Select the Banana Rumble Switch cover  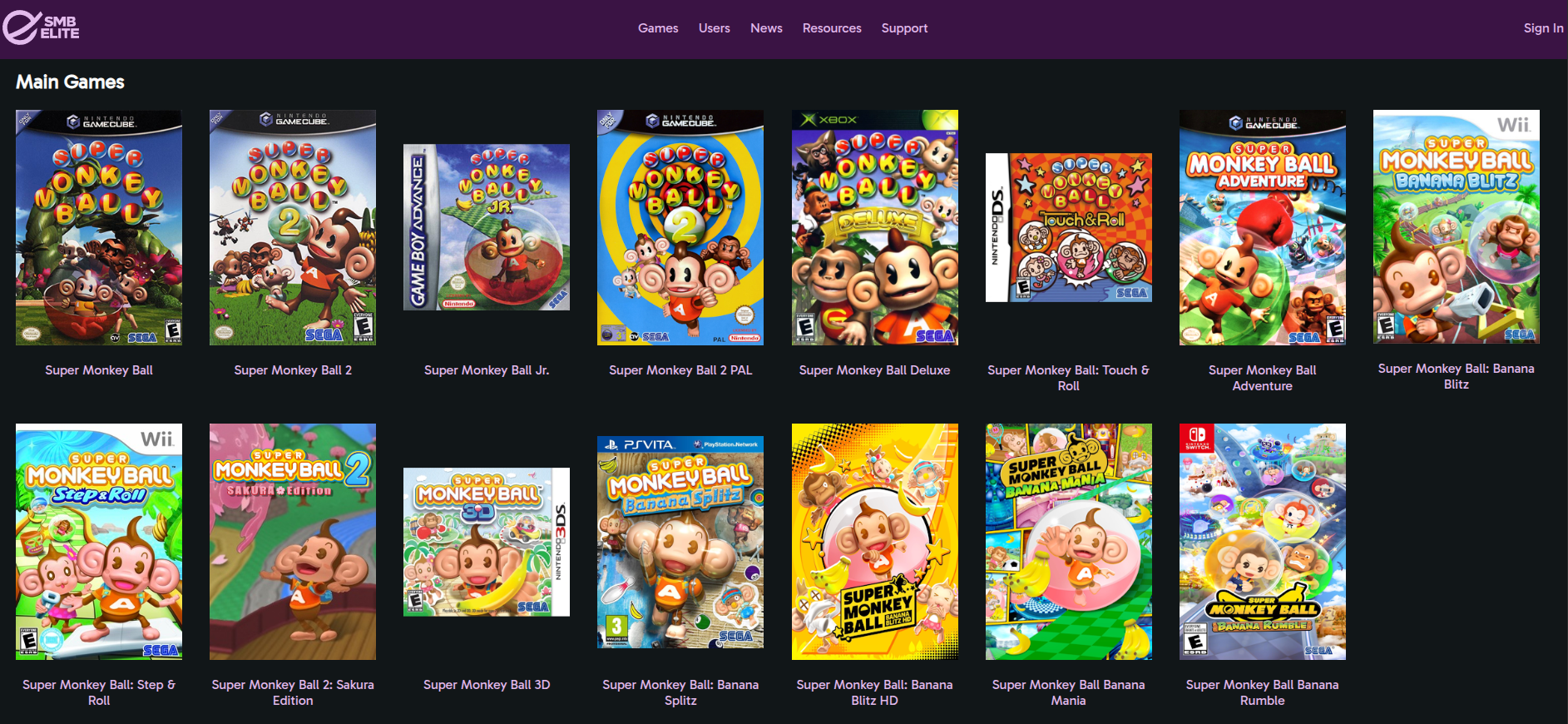pyautogui.click(x=1263, y=542)
